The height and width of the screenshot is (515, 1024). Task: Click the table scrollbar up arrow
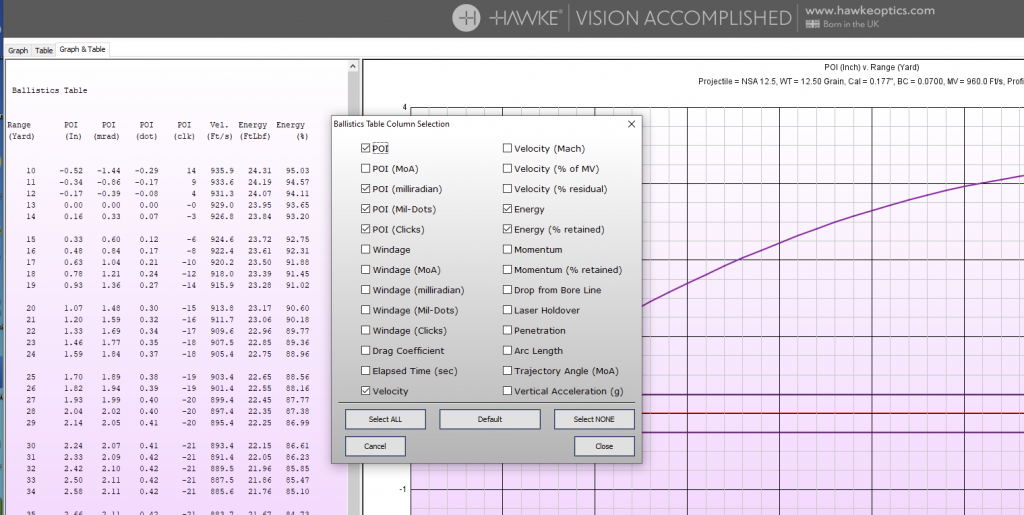pyautogui.click(x=353, y=66)
